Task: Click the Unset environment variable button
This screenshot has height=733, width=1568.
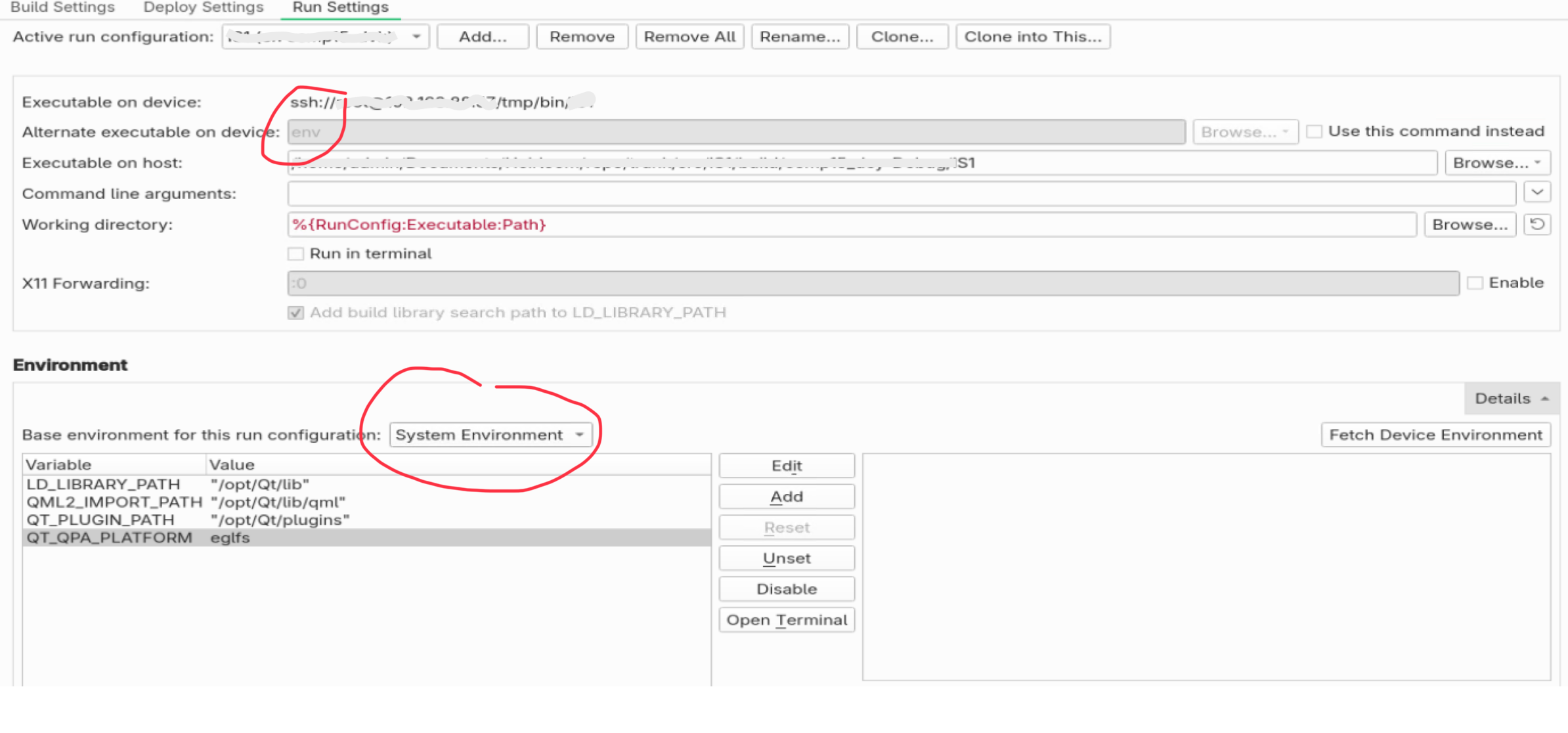Action: 787,558
